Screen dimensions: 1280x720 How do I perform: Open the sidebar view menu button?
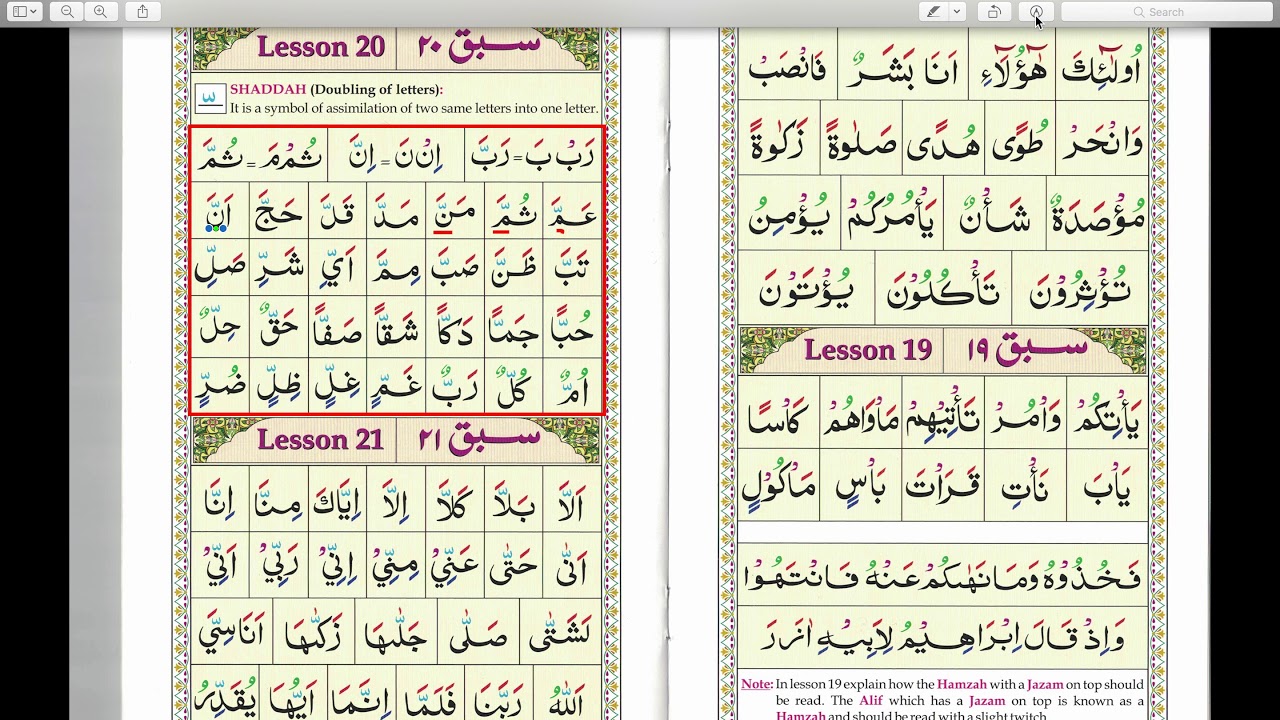point(25,12)
